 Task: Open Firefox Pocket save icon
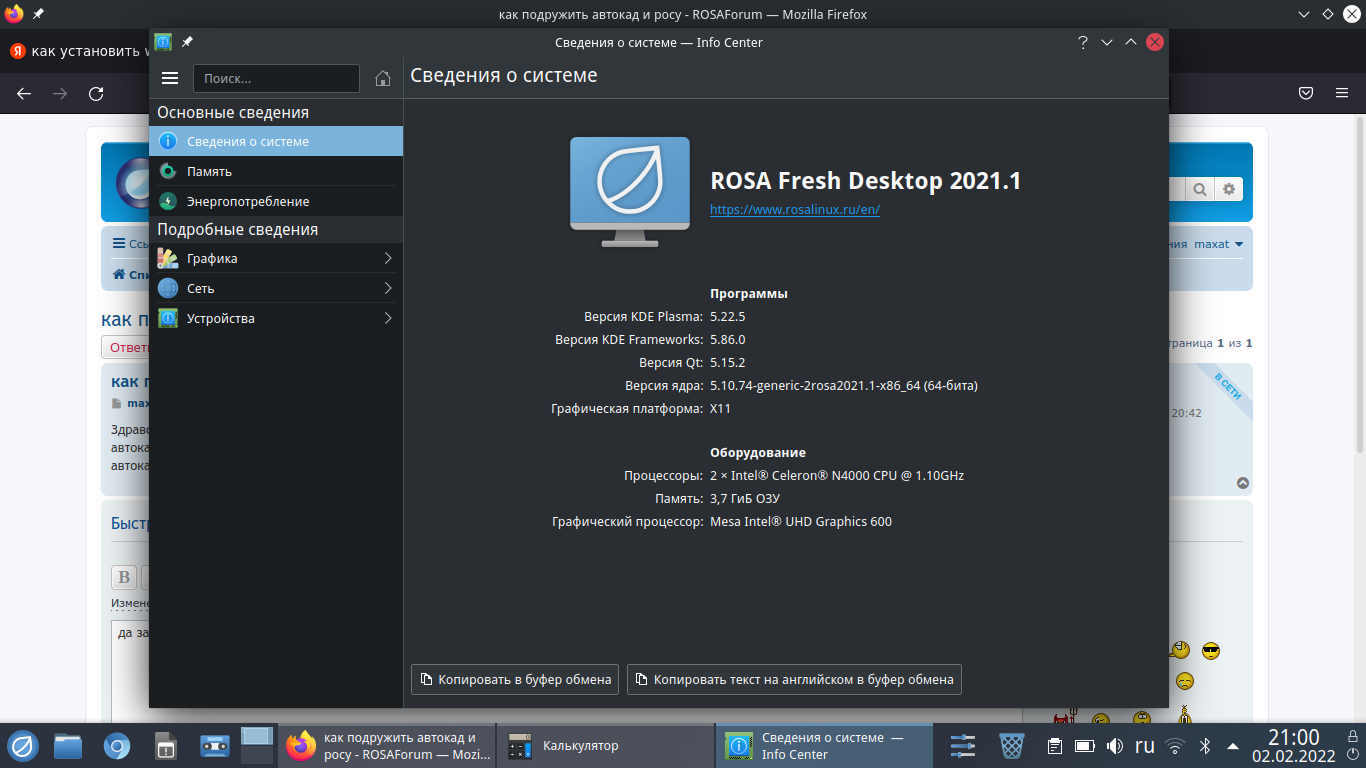1306,93
